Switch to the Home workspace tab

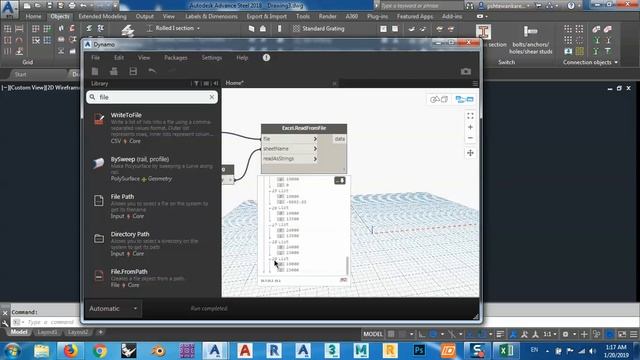(x=234, y=83)
